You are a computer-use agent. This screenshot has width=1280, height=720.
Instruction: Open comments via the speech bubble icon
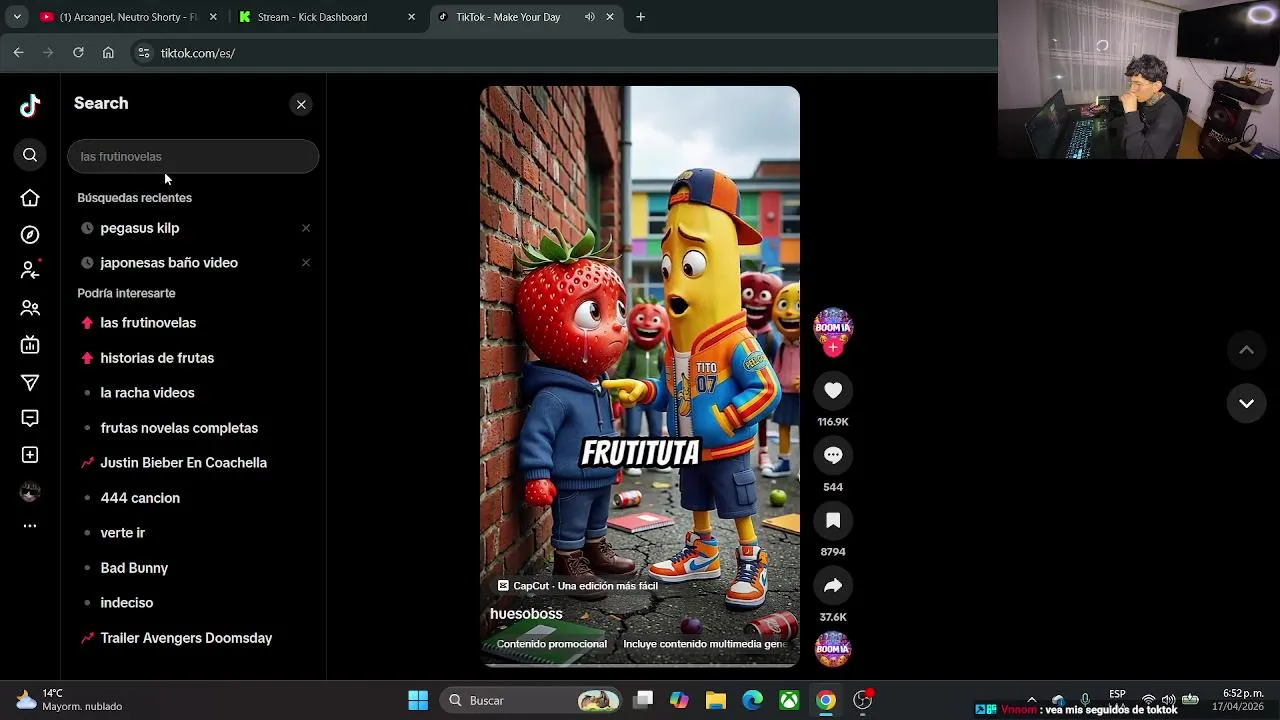tap(833, 456)
